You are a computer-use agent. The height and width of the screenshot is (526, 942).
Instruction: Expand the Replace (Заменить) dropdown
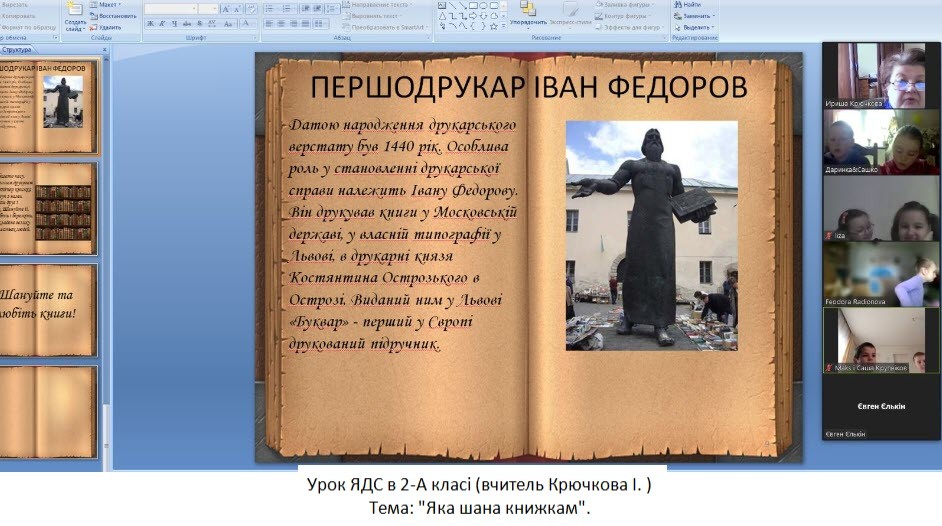698,16
